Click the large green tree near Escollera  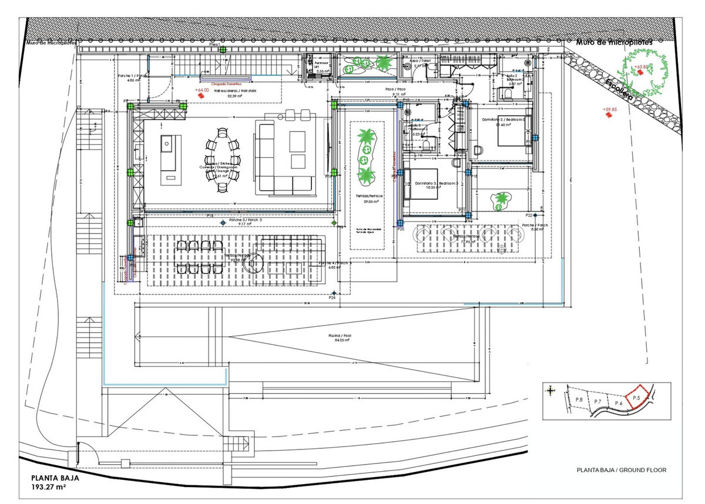[644, 72]
